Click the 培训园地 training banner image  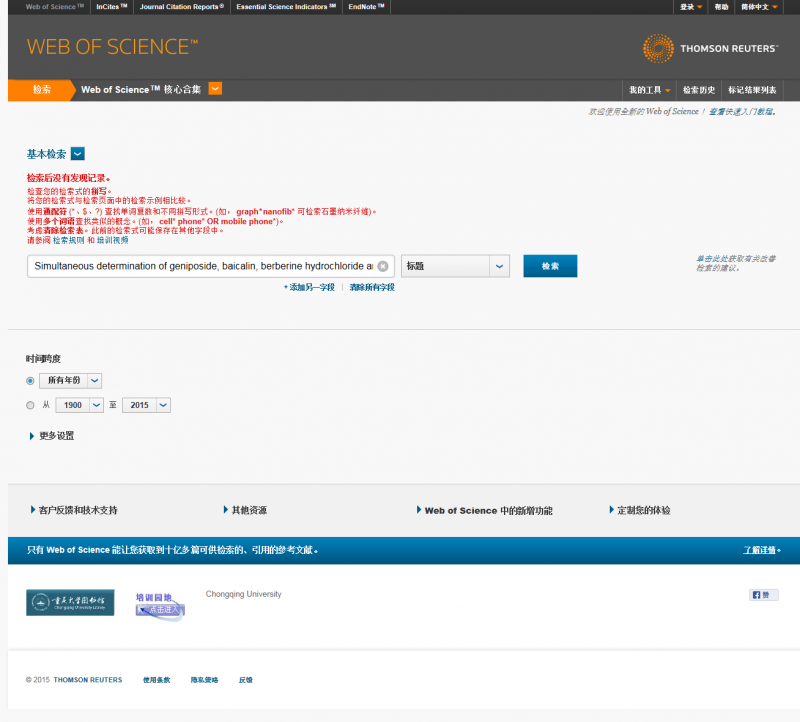tap(160, 606)
